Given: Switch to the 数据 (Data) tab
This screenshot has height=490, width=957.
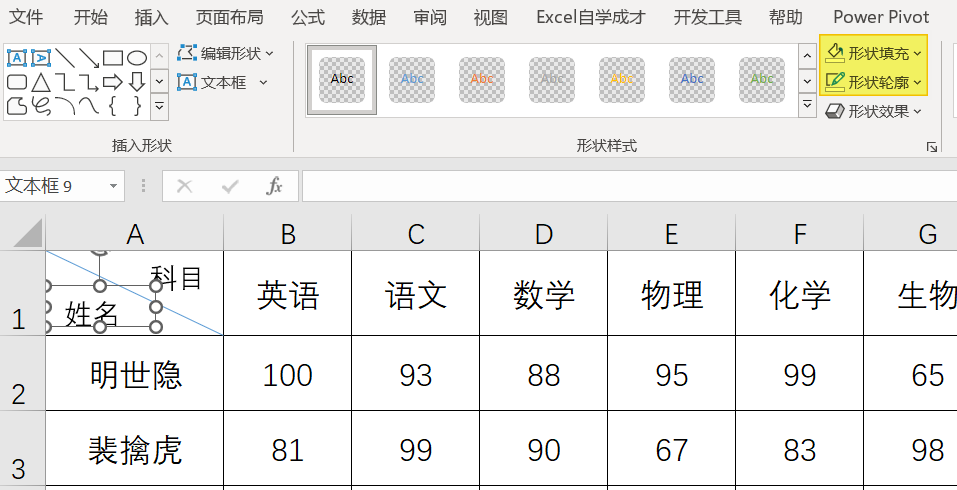Looking at the screenshot, I should coord(369,17).
